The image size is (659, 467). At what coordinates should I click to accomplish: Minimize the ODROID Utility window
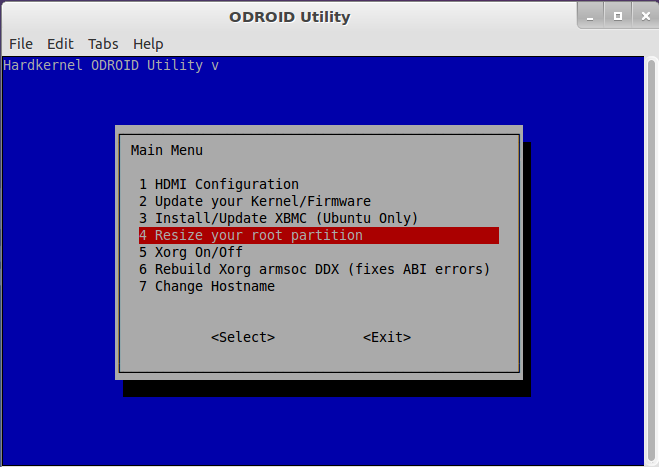[590, 16]
